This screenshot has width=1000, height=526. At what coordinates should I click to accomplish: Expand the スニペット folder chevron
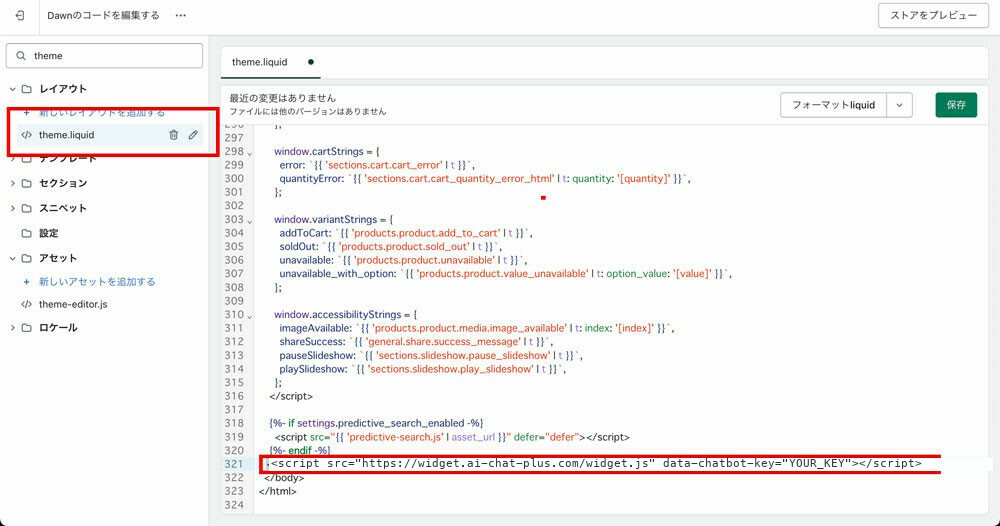coord(12,208)
